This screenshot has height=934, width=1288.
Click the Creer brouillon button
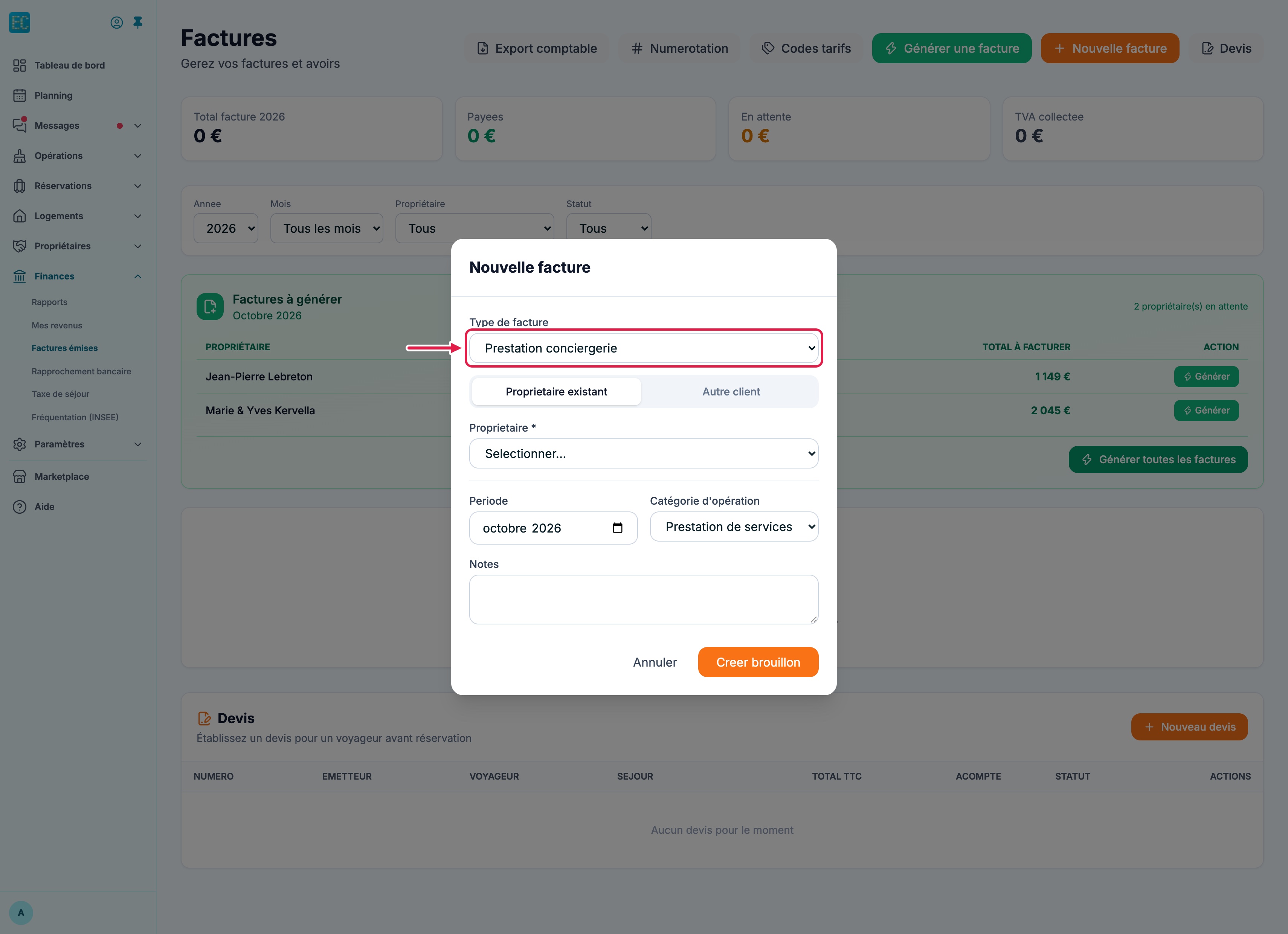coord(758,662)
